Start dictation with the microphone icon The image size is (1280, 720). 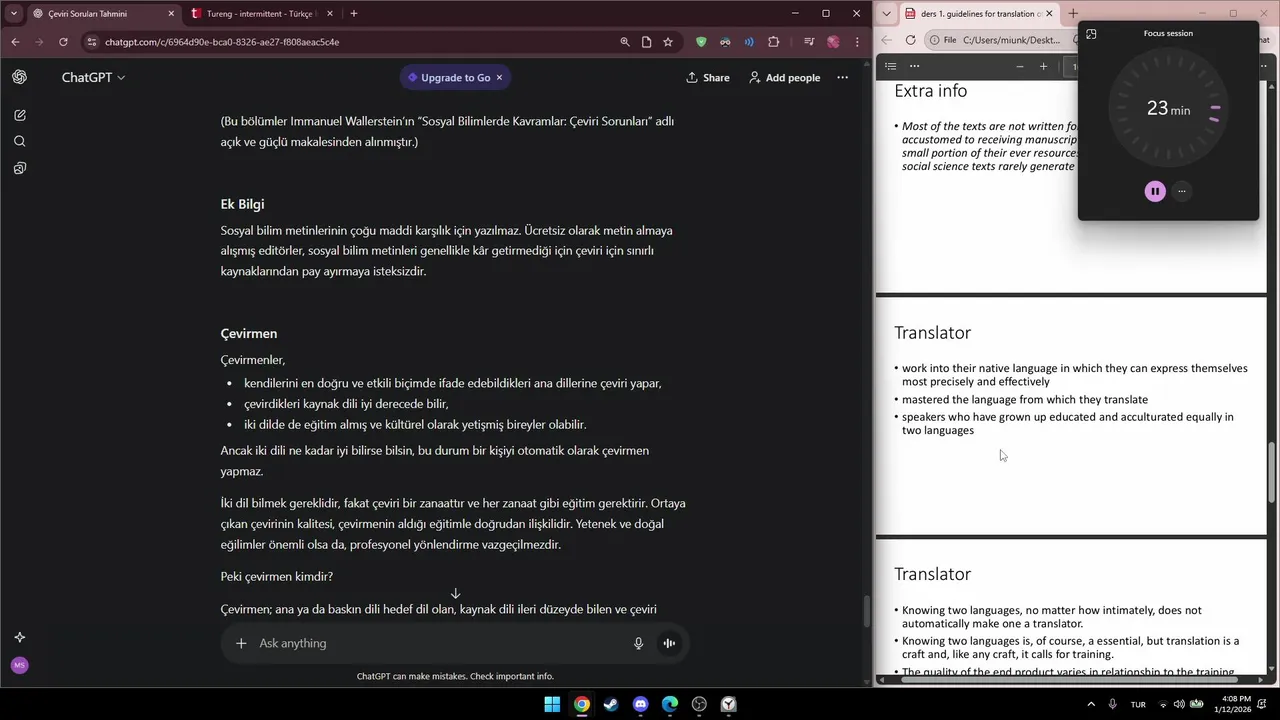point(638,643)
